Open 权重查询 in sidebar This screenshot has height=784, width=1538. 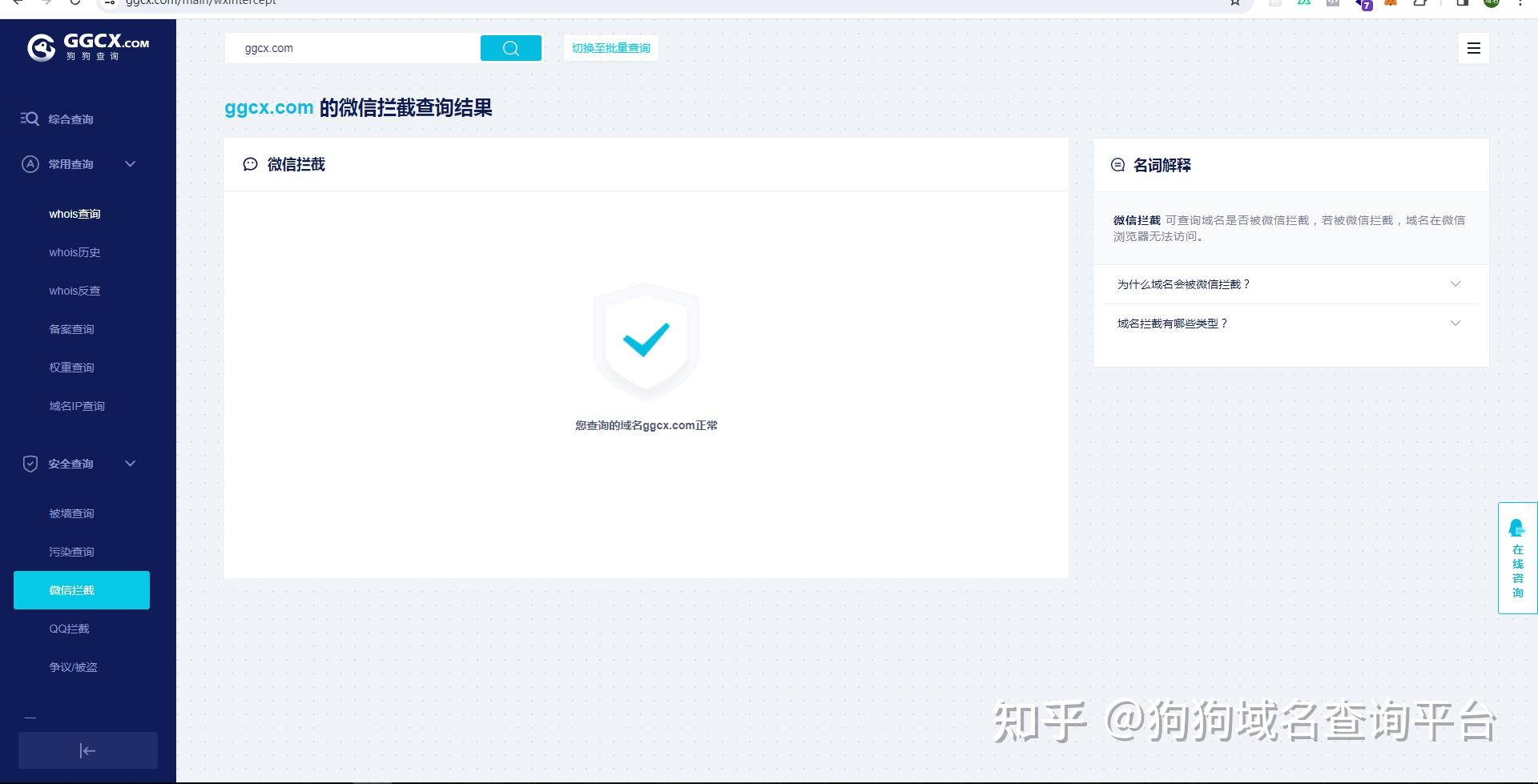click(71, 368)
